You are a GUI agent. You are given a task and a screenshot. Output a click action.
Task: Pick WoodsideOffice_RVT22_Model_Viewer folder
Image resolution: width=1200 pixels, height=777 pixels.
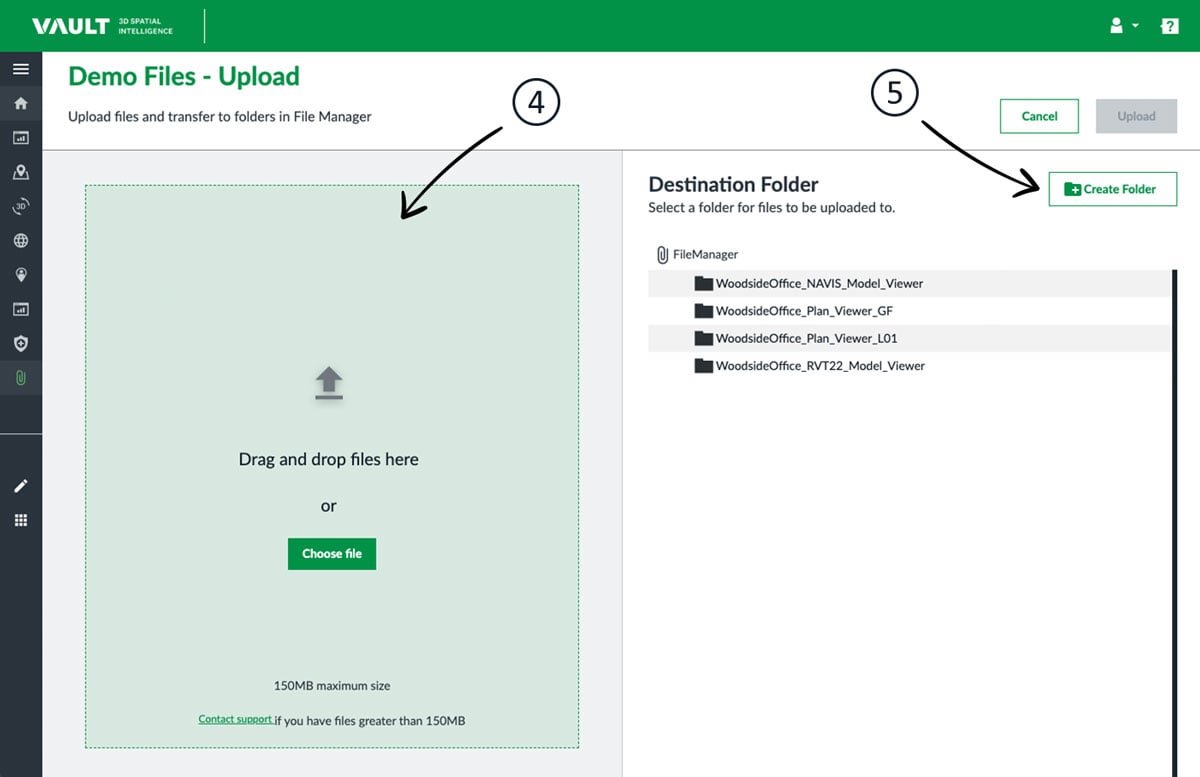point(819,366)
